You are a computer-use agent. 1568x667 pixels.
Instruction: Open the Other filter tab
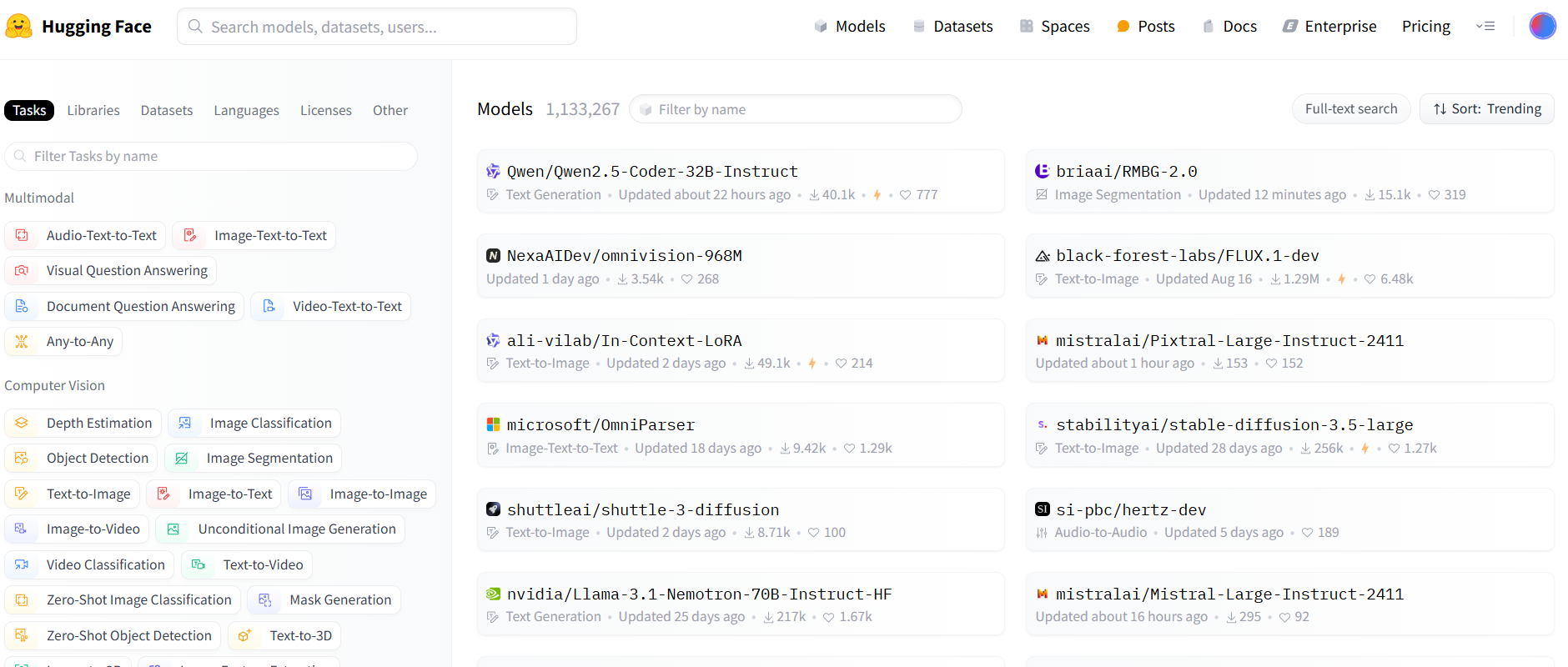390,110
